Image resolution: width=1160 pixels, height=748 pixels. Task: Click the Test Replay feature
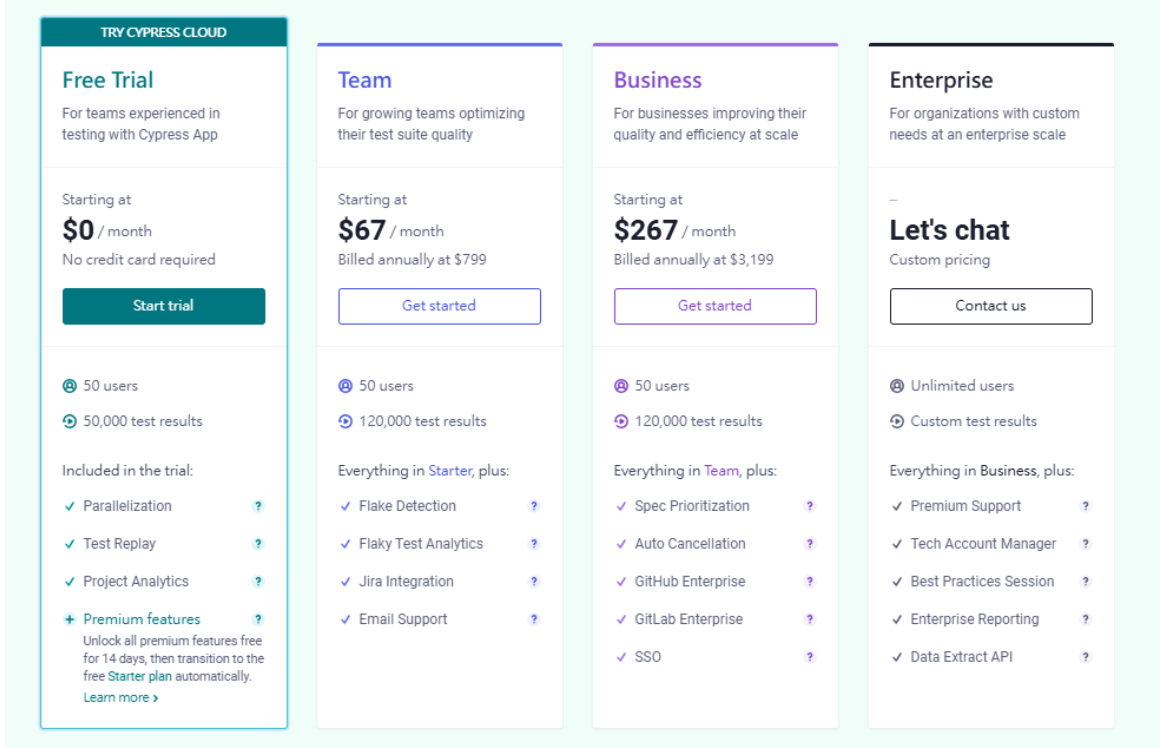pyautogui.click(x=119, y=544)
